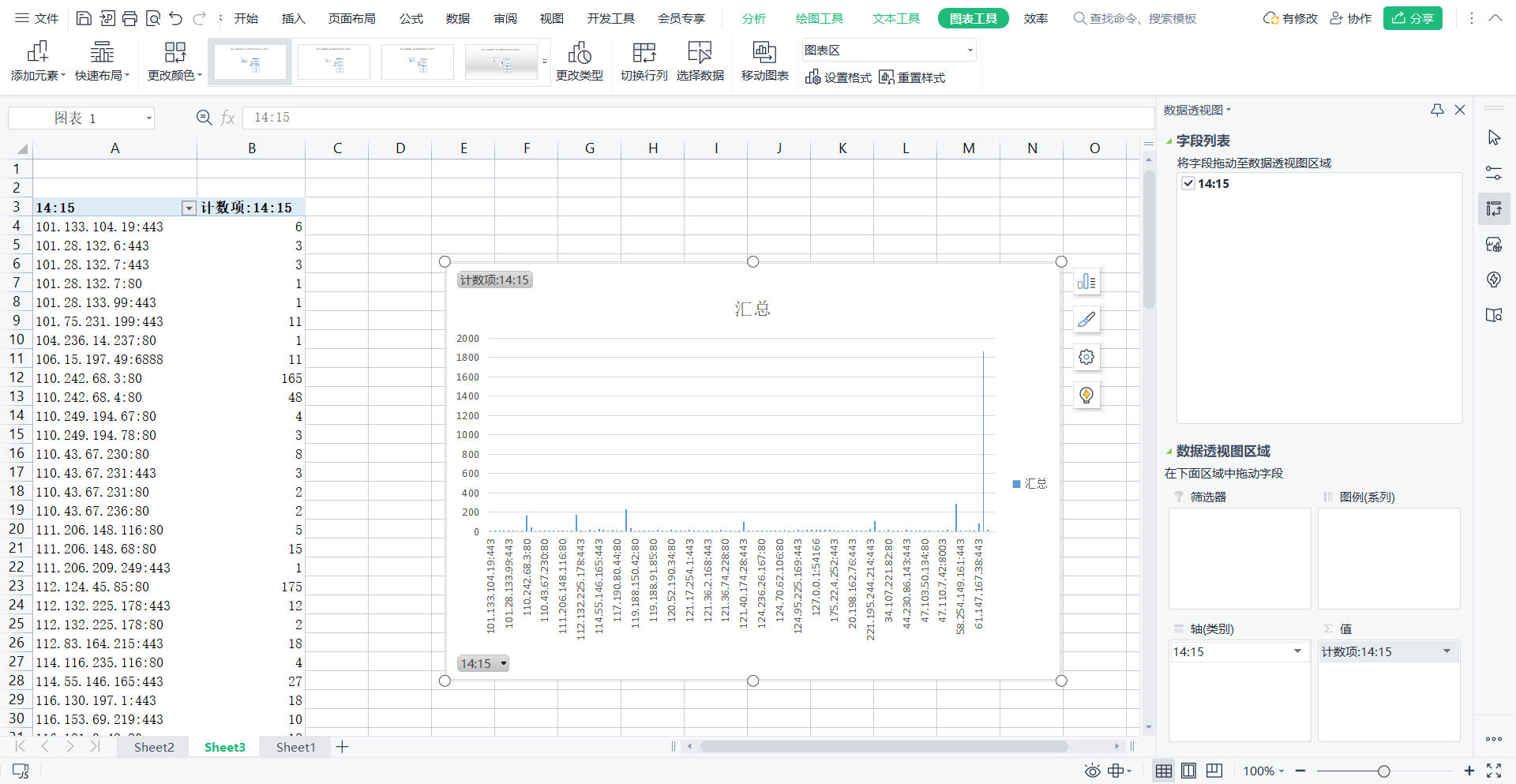The image size is (1516, 784).
Task: Click the 移动图表 button
Action: pyautogui.click(x=765, y=62)
